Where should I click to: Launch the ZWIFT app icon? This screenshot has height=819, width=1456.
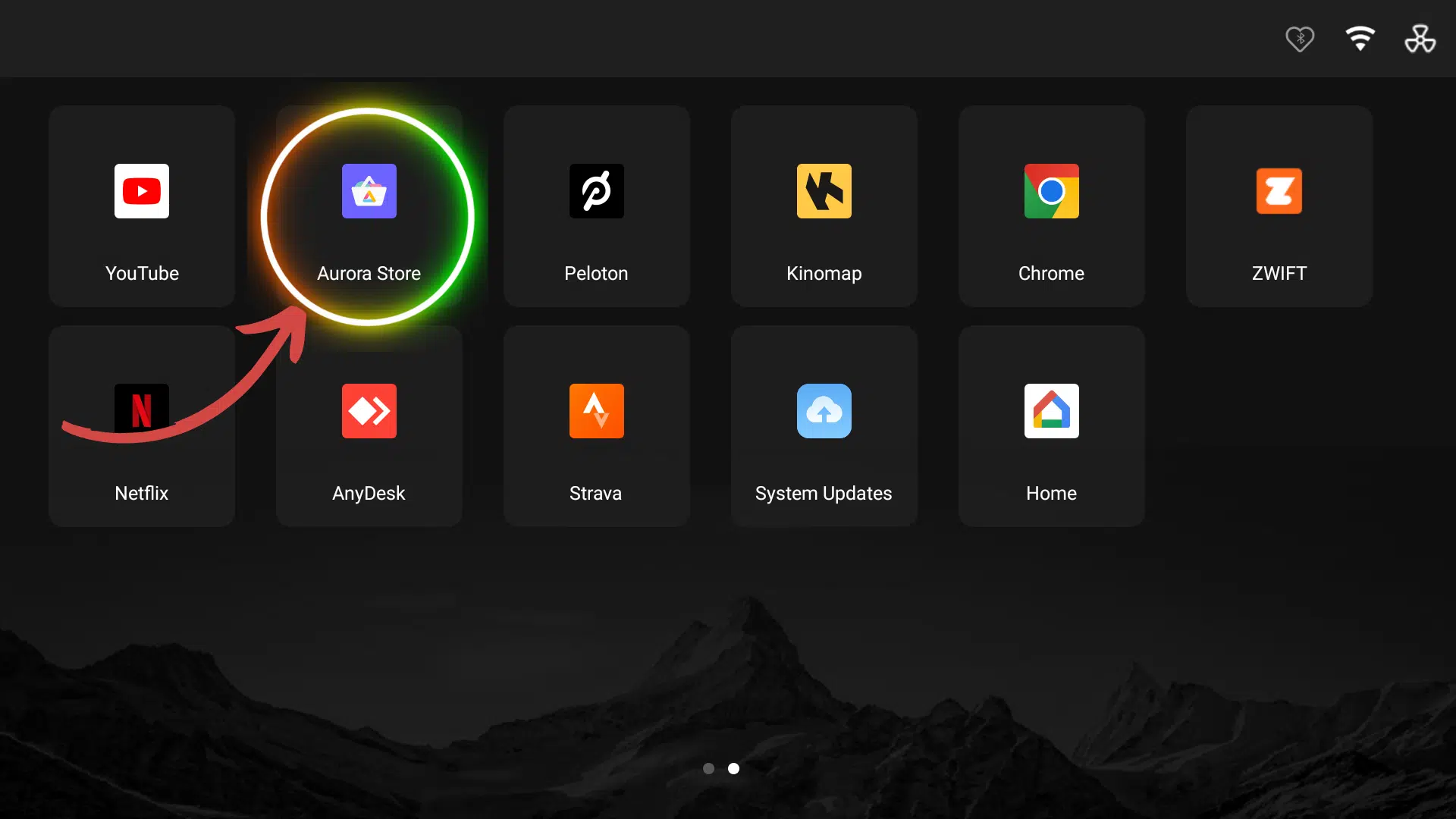[x=1279, y=191]
